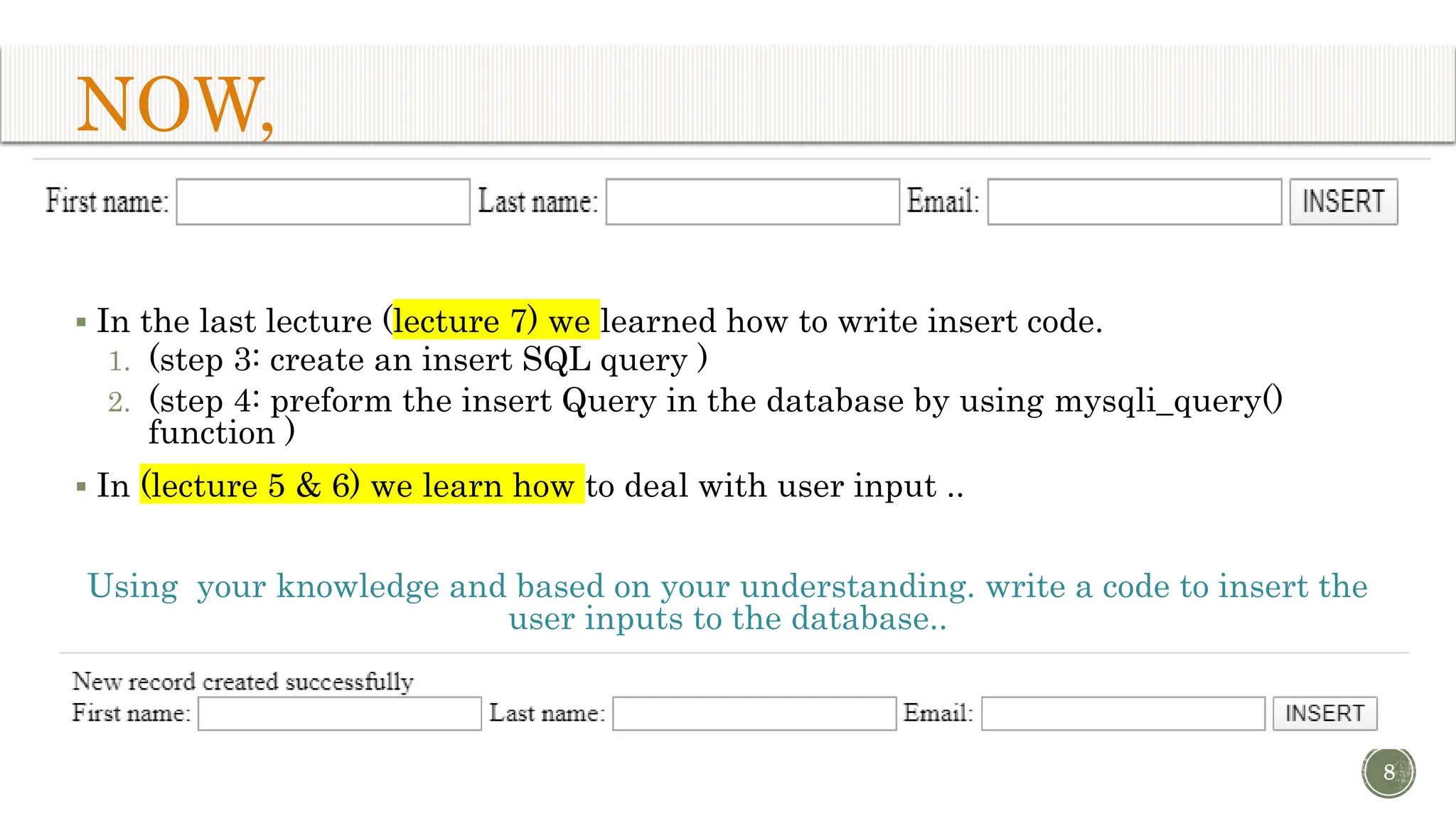Click text 'to deal with user input ..'

(775, 486)
